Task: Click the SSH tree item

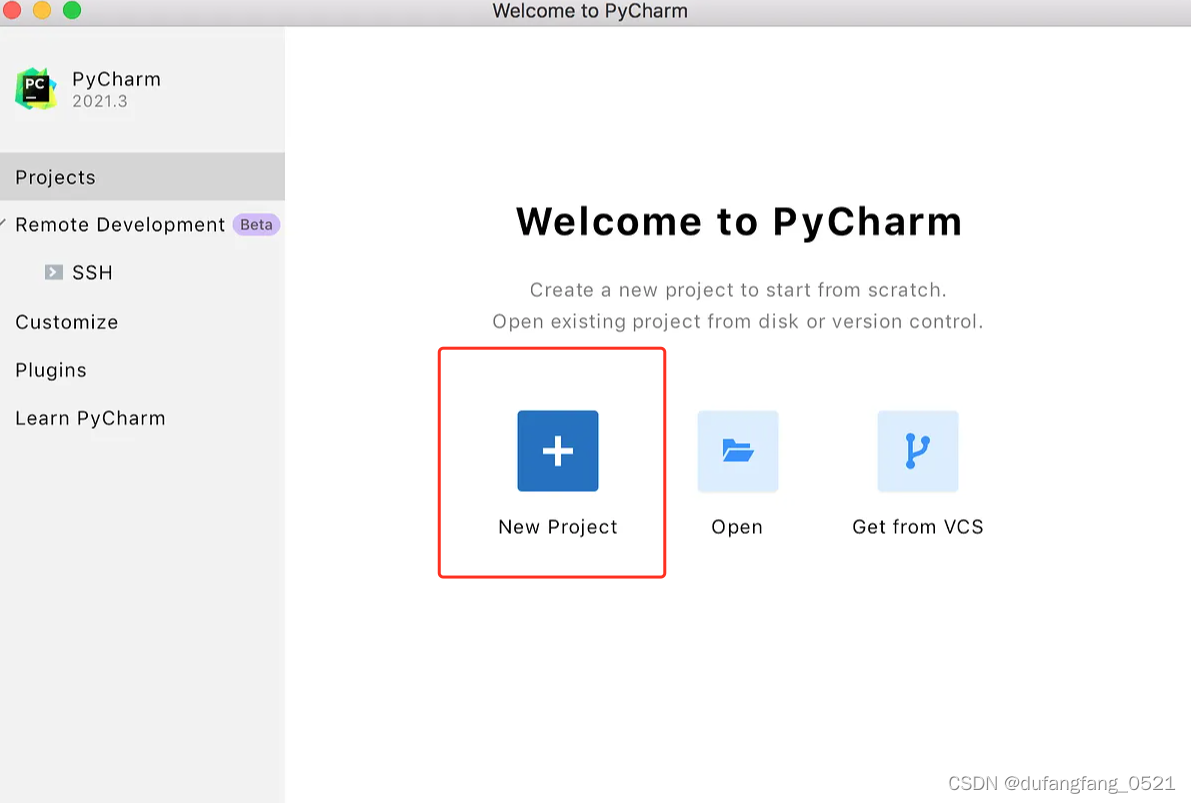Action: (x=92, y=272)
